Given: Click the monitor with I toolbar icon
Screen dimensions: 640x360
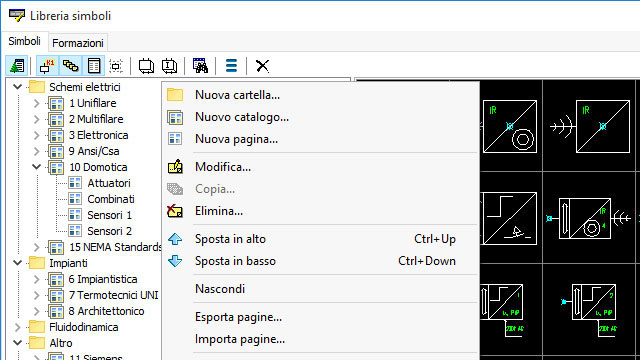Looking at the screenshot, I should (169, 66).
